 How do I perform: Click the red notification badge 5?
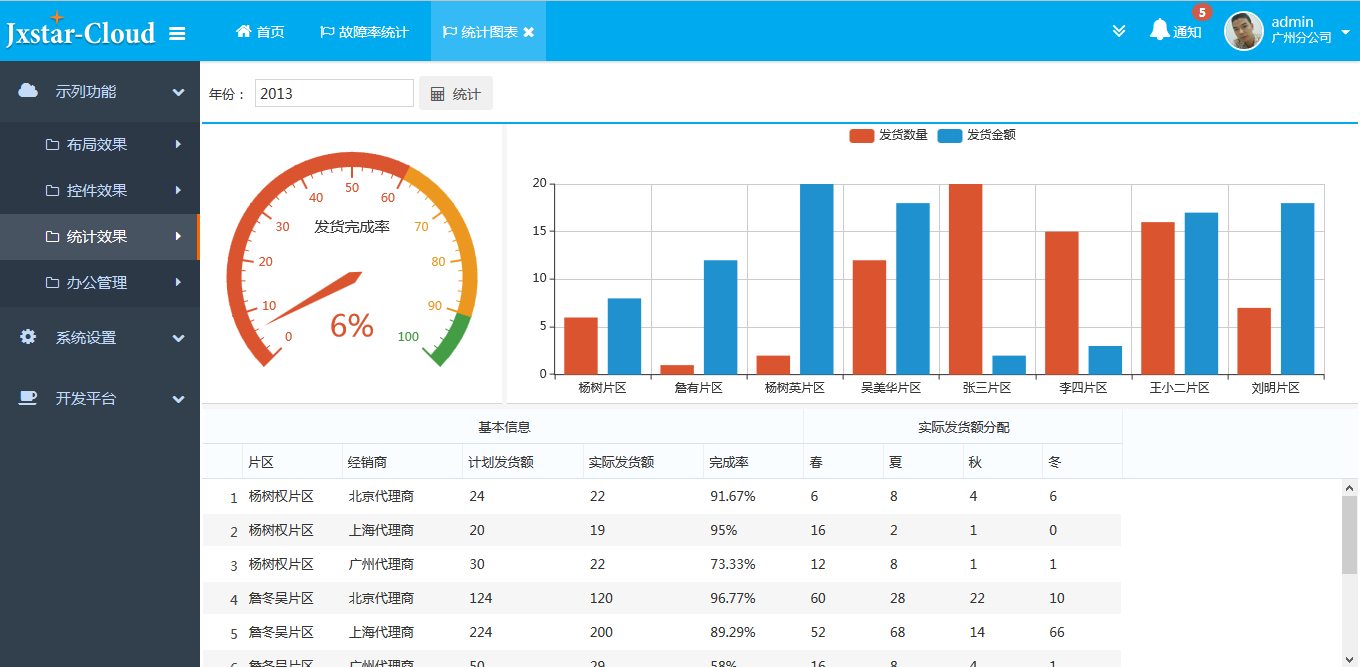tap(1201, 13)
